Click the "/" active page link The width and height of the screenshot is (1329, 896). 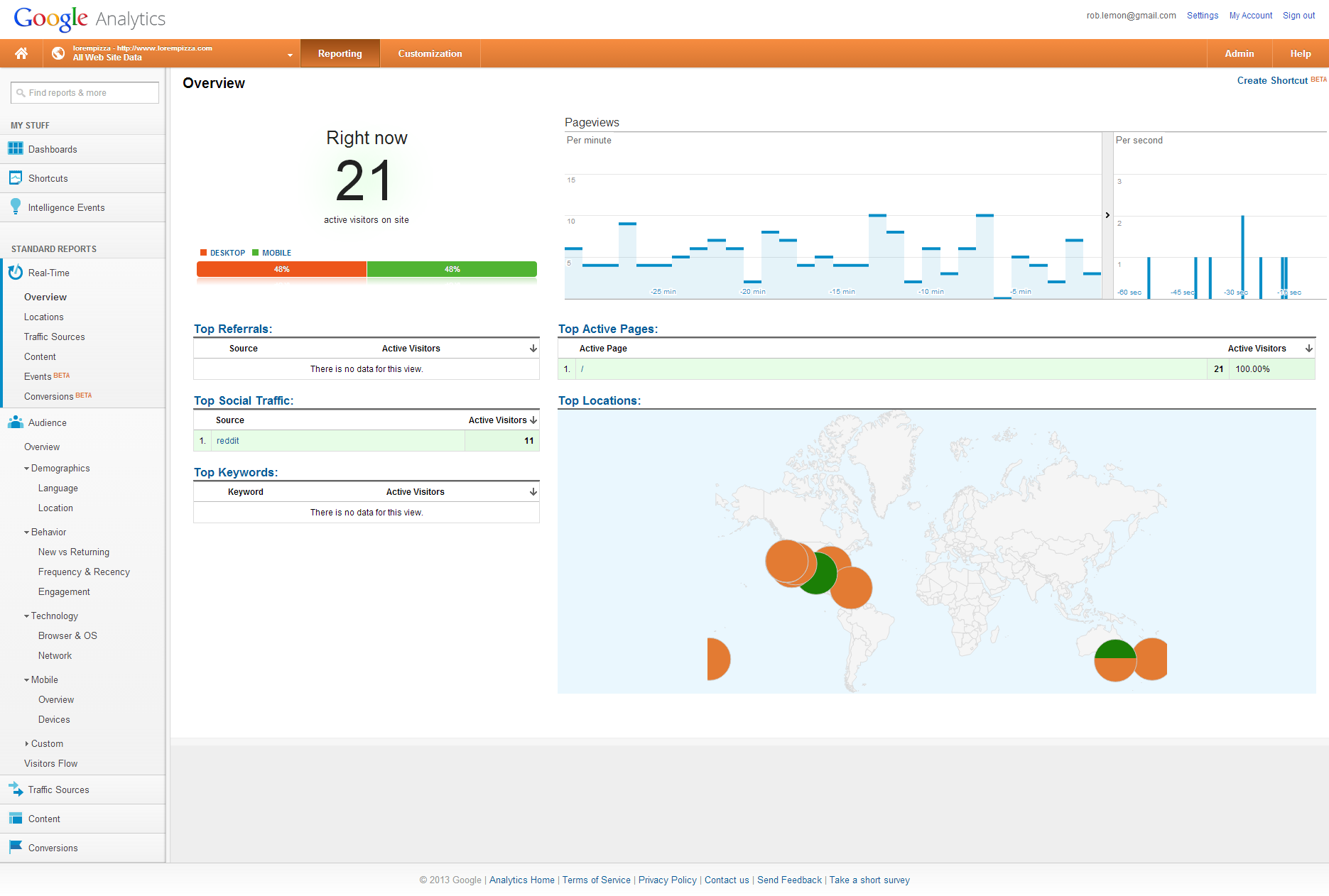pos(582,369)
